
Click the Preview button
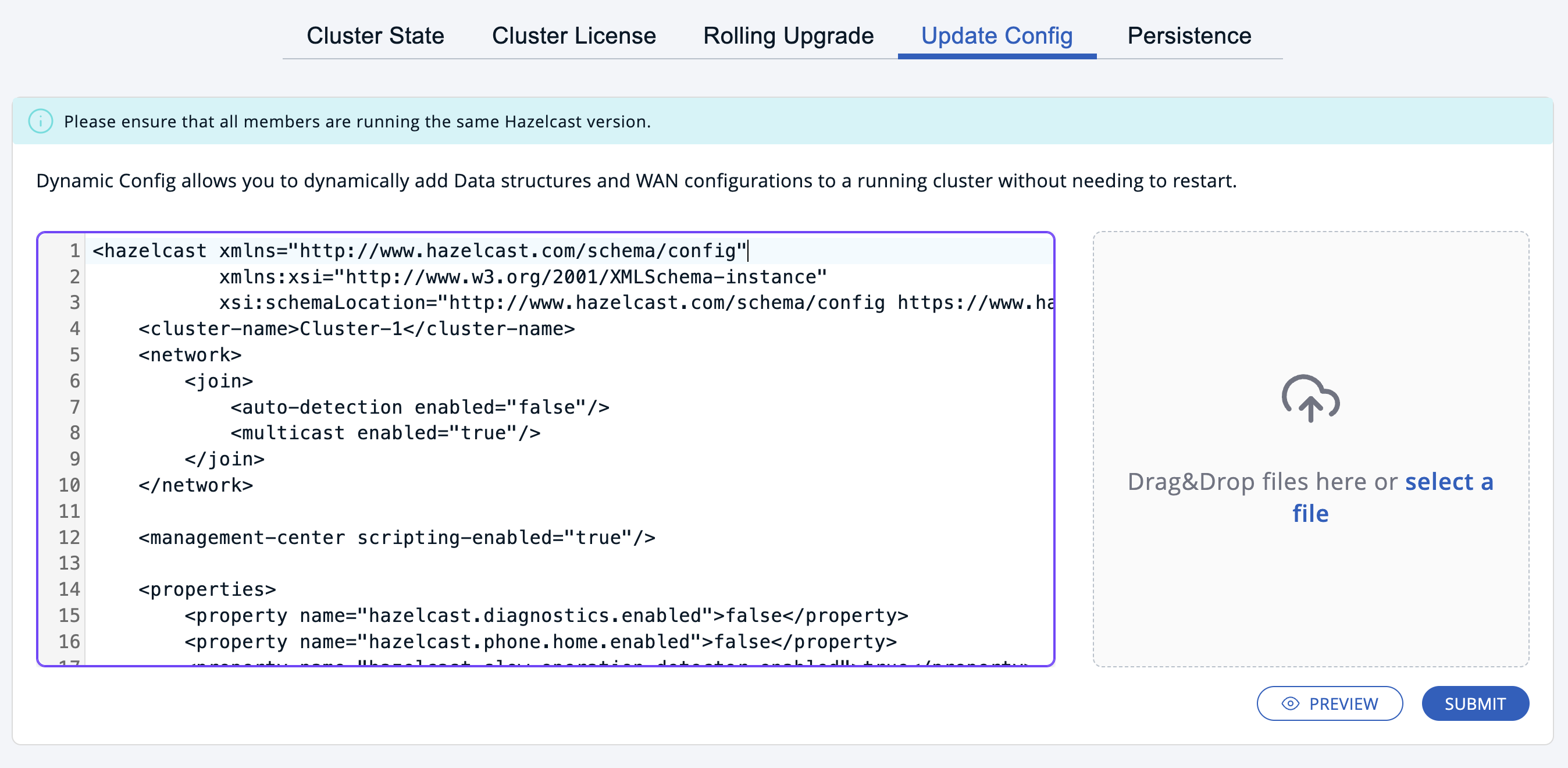click(1330, 703)
